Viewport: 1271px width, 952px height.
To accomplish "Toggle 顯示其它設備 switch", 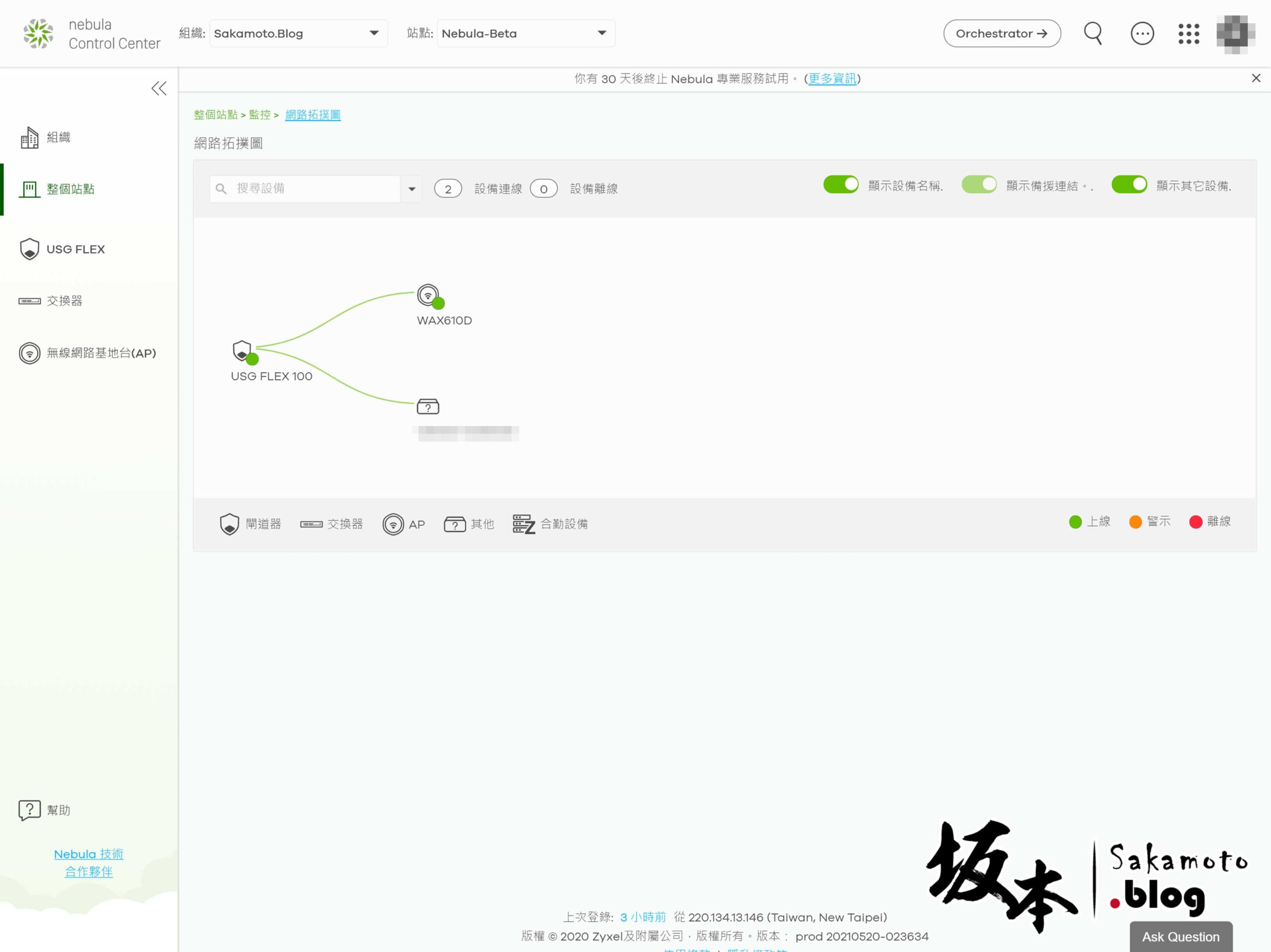I will point(1129,185).
